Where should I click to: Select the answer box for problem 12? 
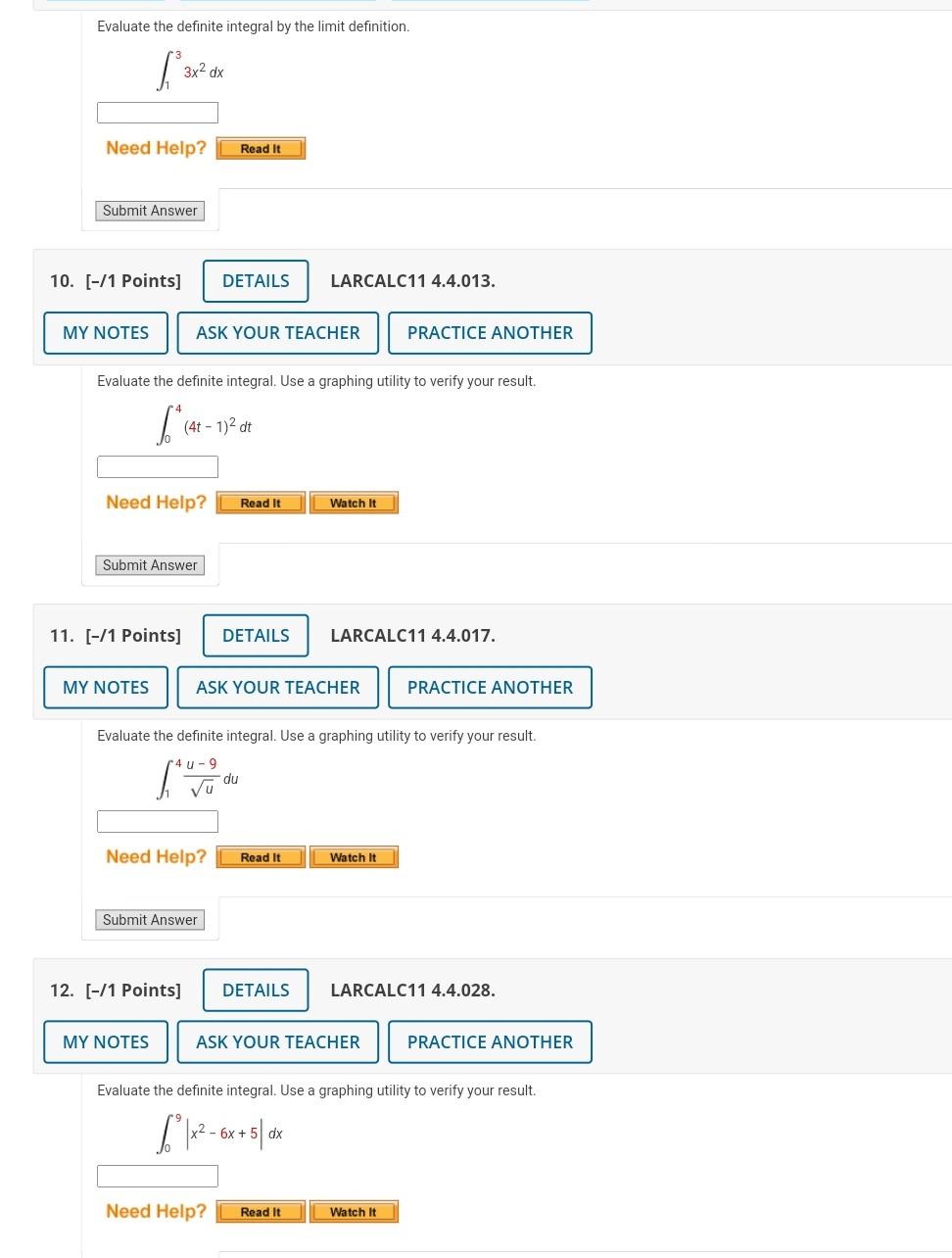click(157, 1175)
